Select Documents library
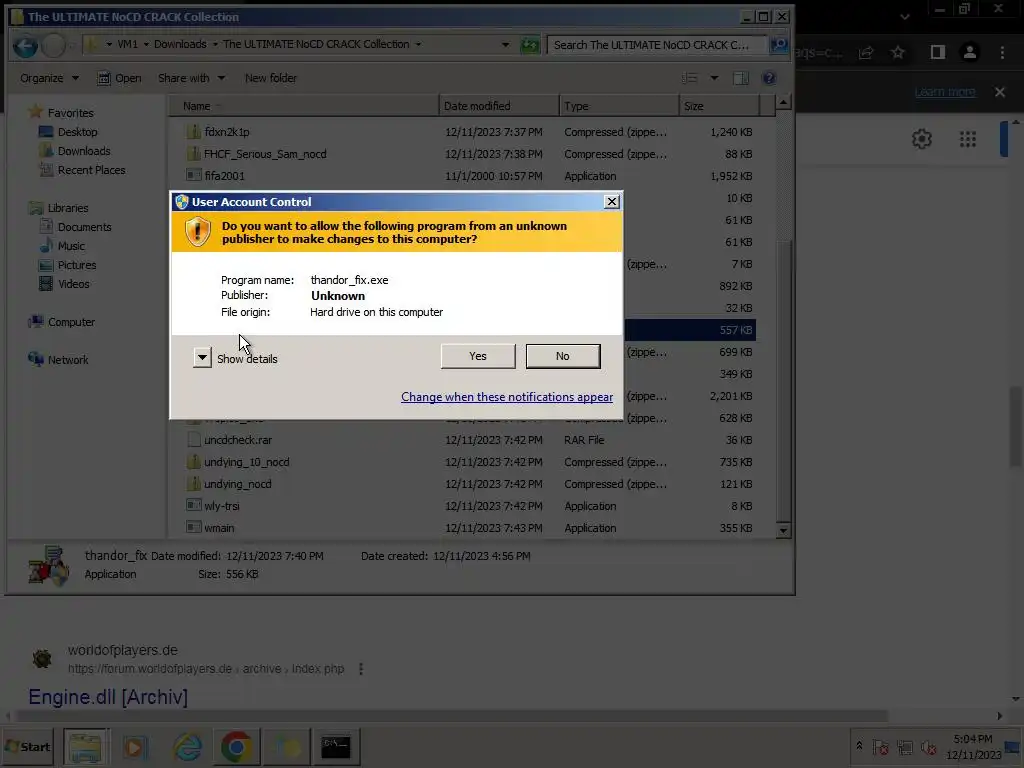Viewport: 1024px width, 768px height. (75, 227)
